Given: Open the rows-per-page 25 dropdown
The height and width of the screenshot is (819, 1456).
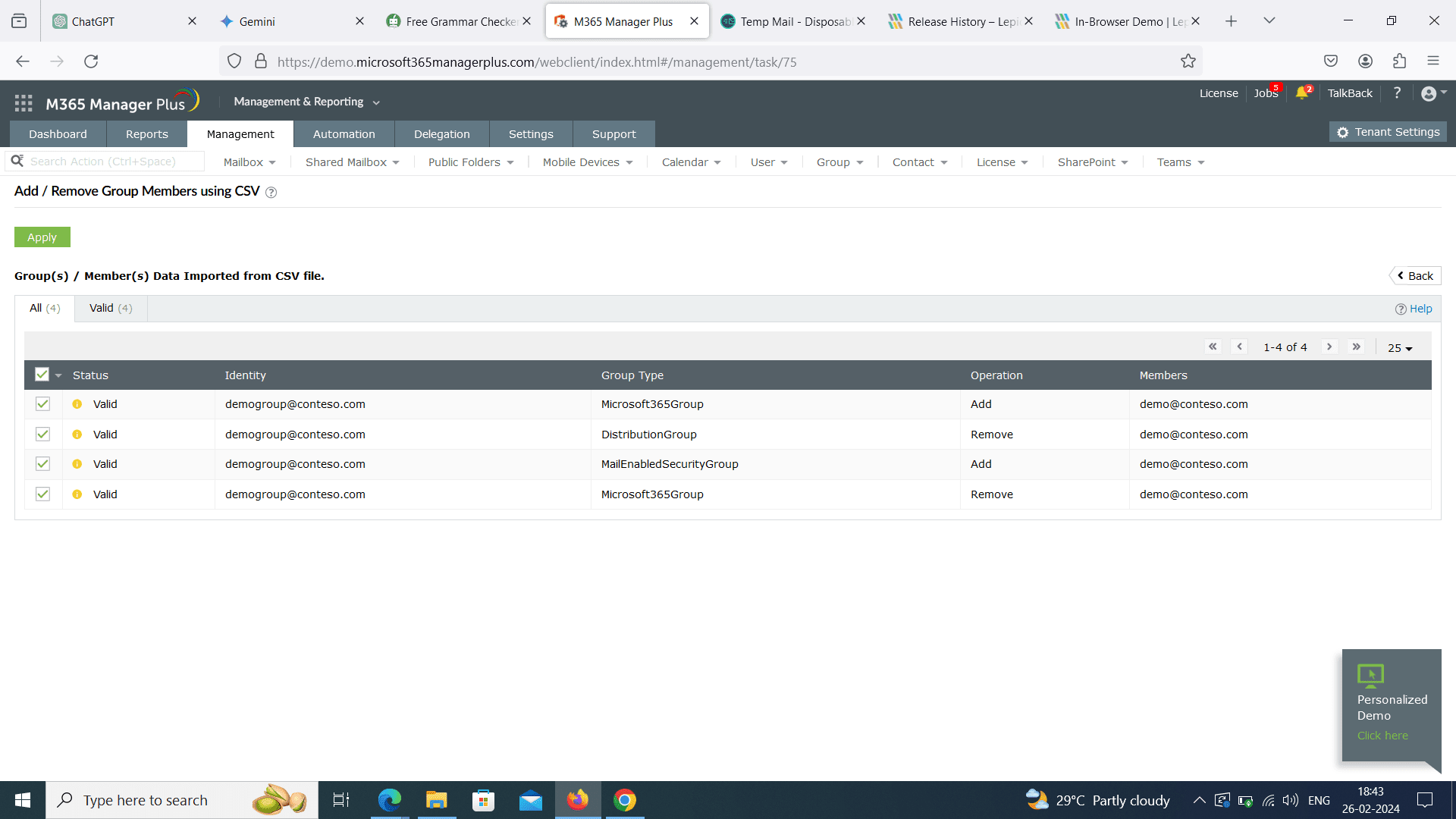Looking at the screenshot, I should tap(1400, 348).
